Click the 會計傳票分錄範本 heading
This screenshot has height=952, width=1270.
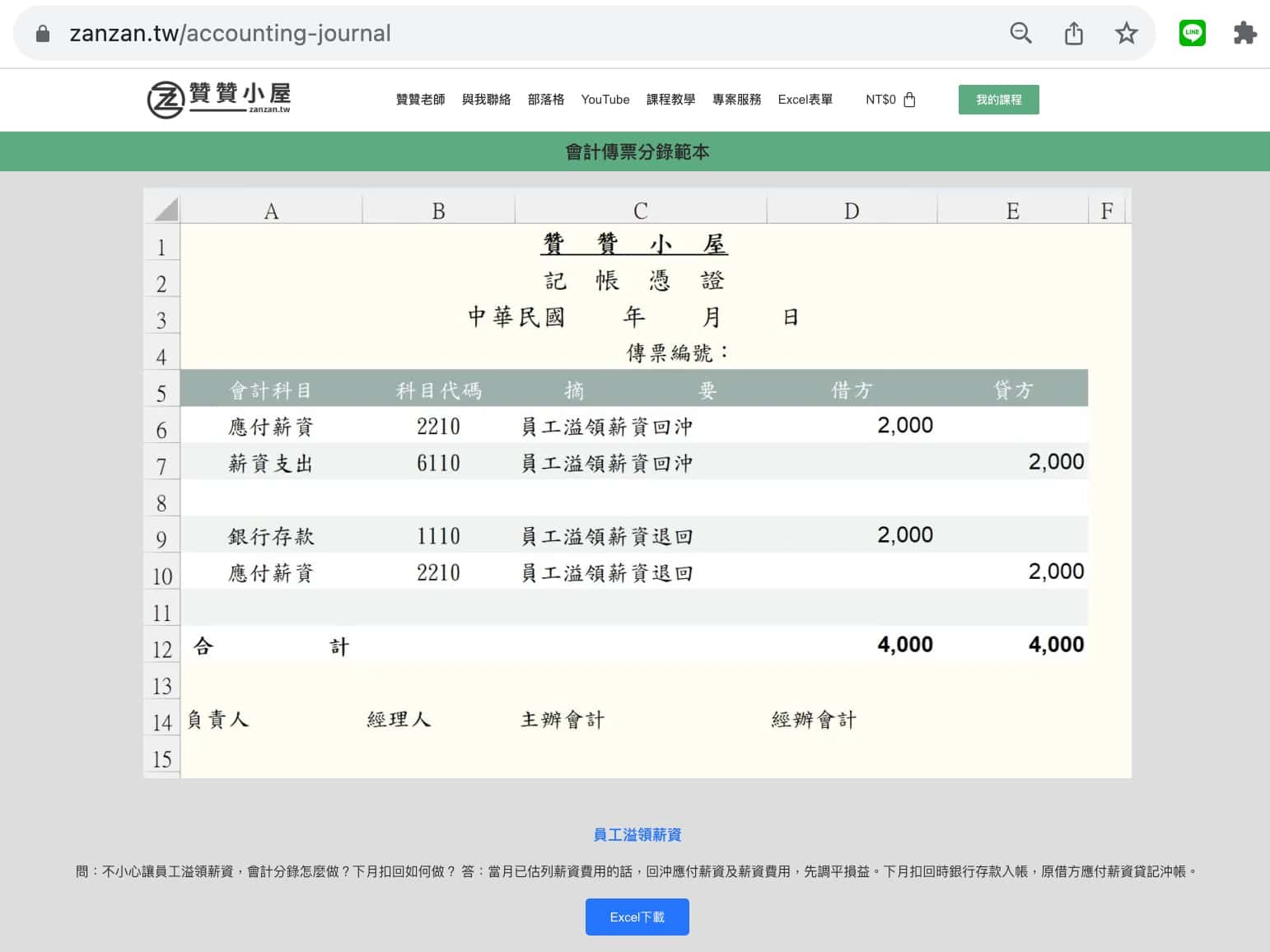click(637, 152)
